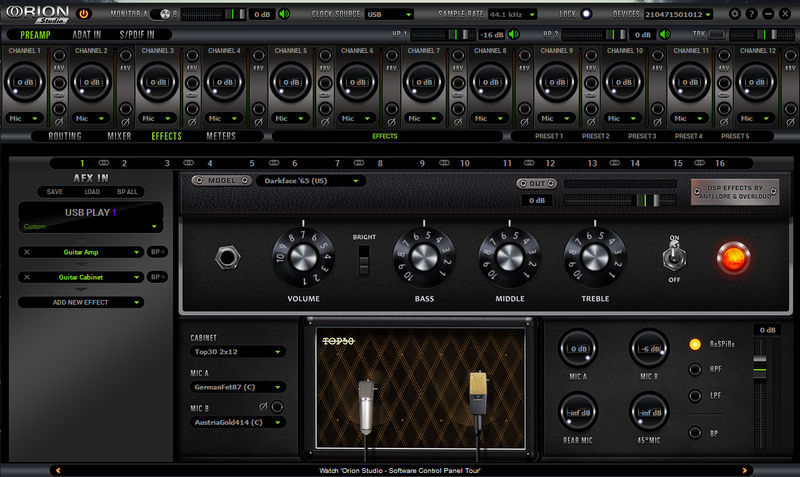Viewport: 800px width, 477px height.
Task: Open the help question mark icon
Action: point(751,14)
